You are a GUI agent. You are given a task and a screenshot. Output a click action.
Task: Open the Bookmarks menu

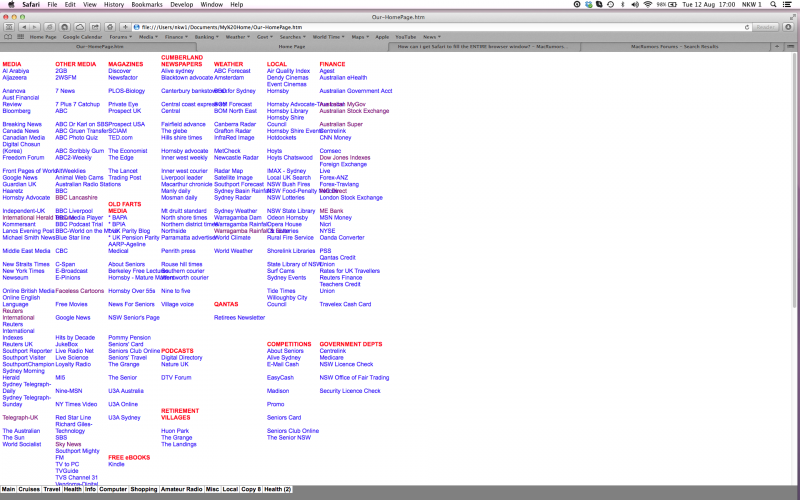click(147, 5)
